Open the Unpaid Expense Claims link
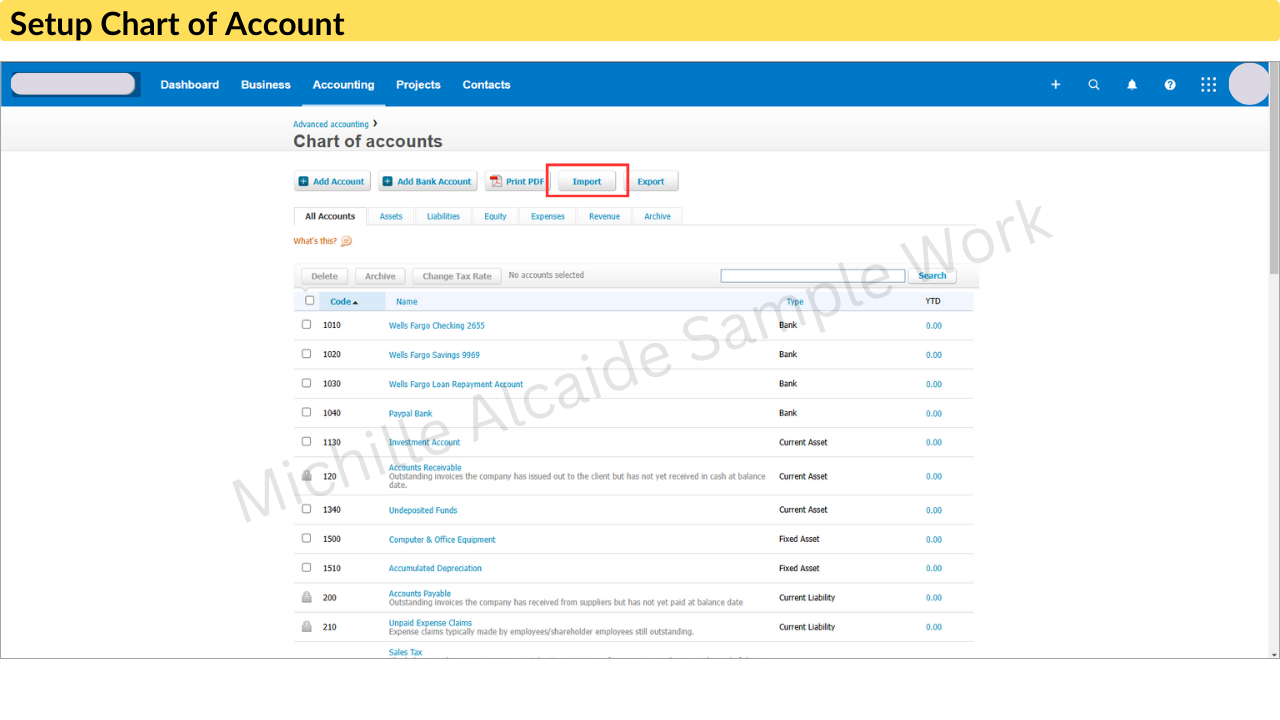 coord(430,622)
